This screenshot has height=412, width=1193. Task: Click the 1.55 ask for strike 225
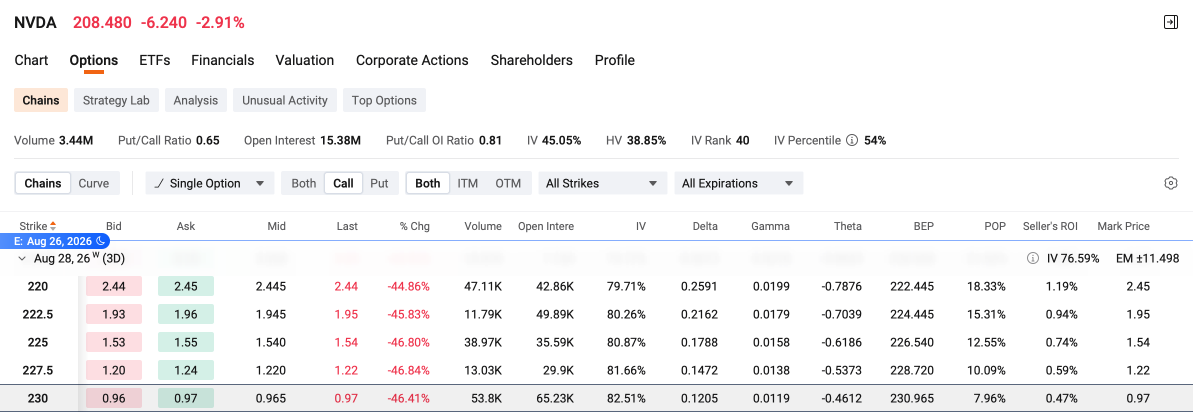pyautogui.click(x=186, y=342)
